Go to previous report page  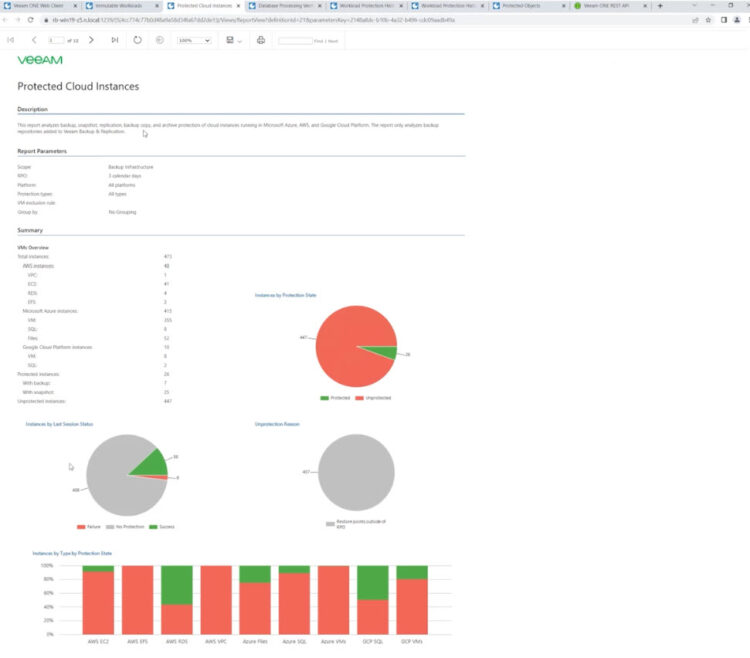(x=34, y=40)
